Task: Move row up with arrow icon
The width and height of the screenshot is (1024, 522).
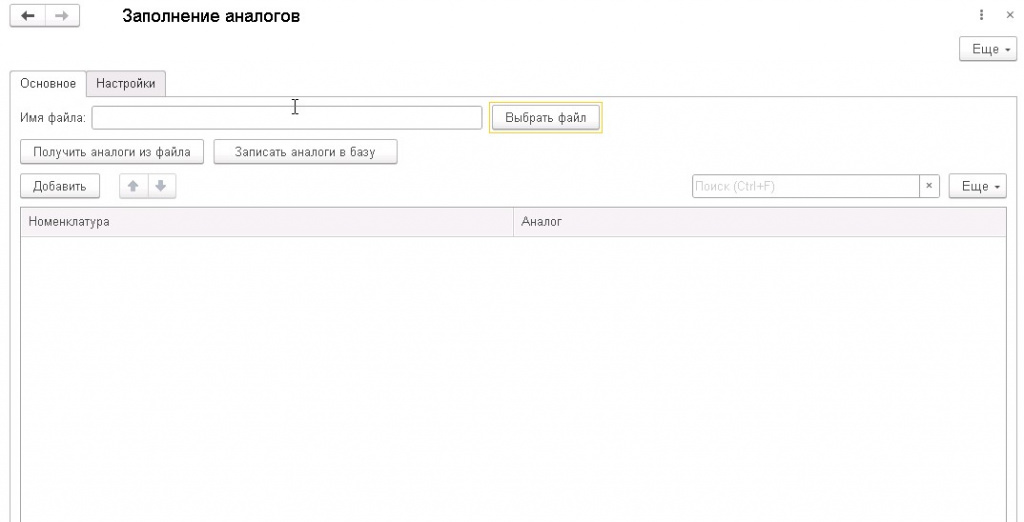Action: tap(132, 186)
